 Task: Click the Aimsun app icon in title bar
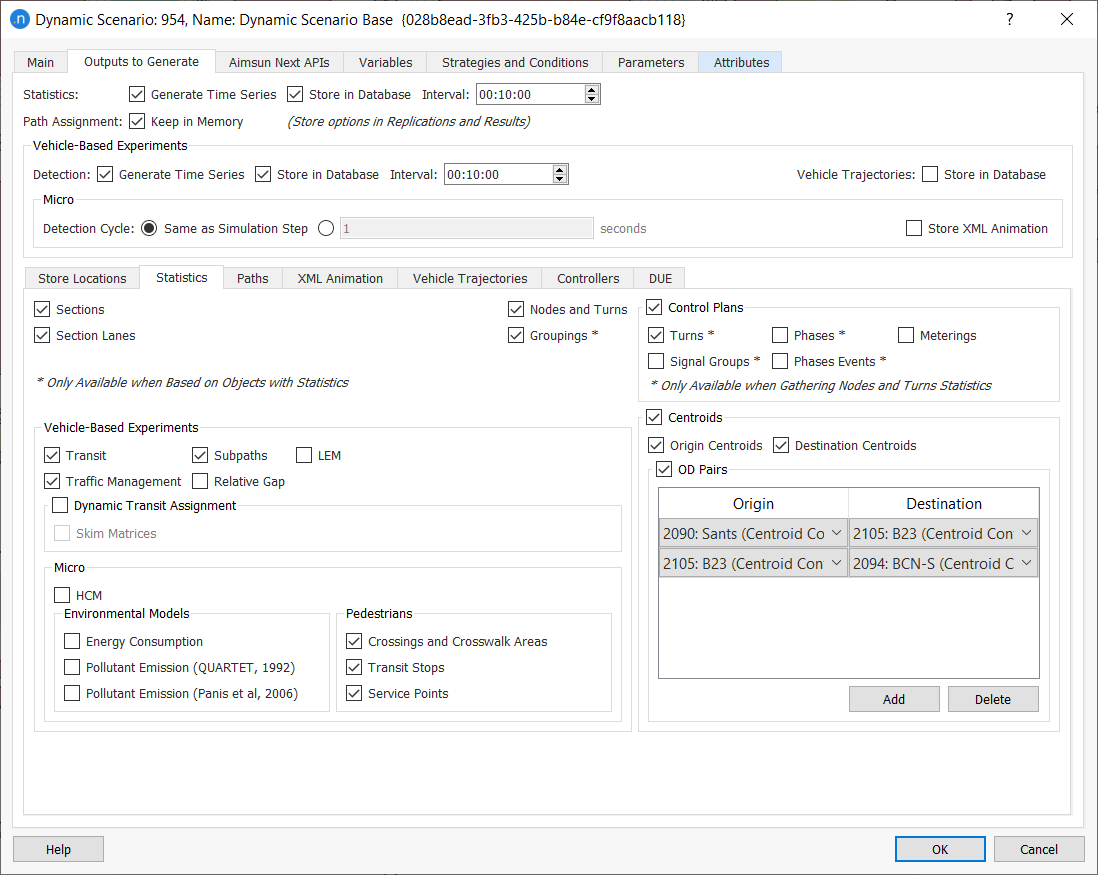click(18, 20)
